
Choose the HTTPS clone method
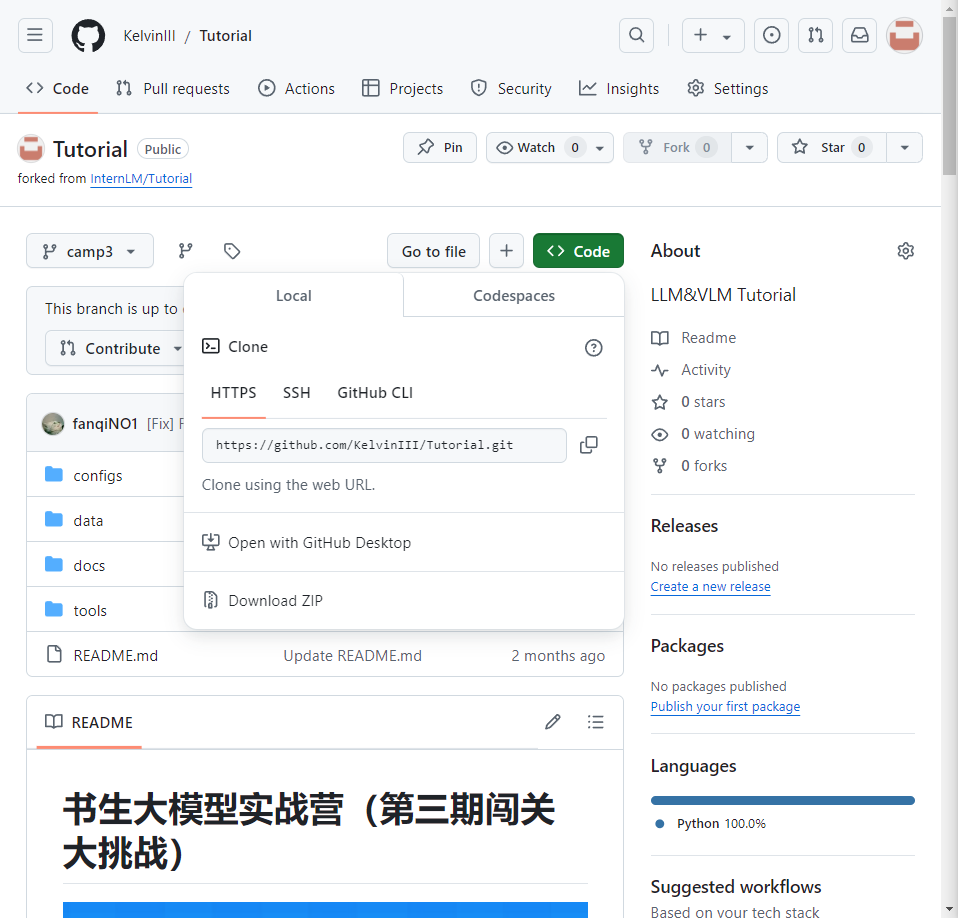pos(233,393)
